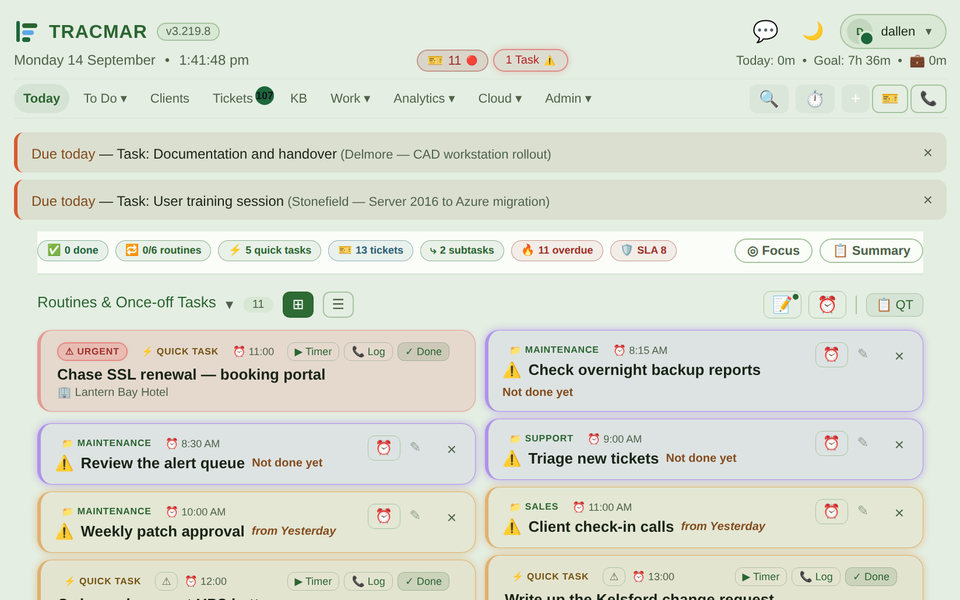Edit Triage new tickets pencil
Screen dimensions: 960x600
click(x=863, y=442)
